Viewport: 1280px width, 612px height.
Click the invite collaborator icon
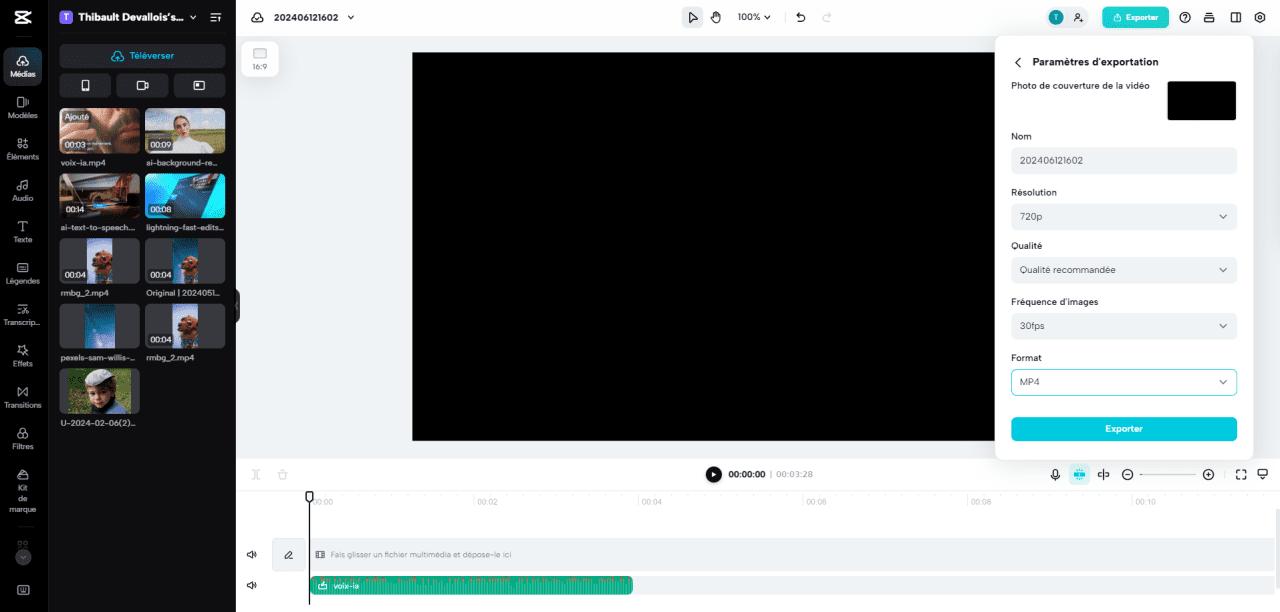1078,17
